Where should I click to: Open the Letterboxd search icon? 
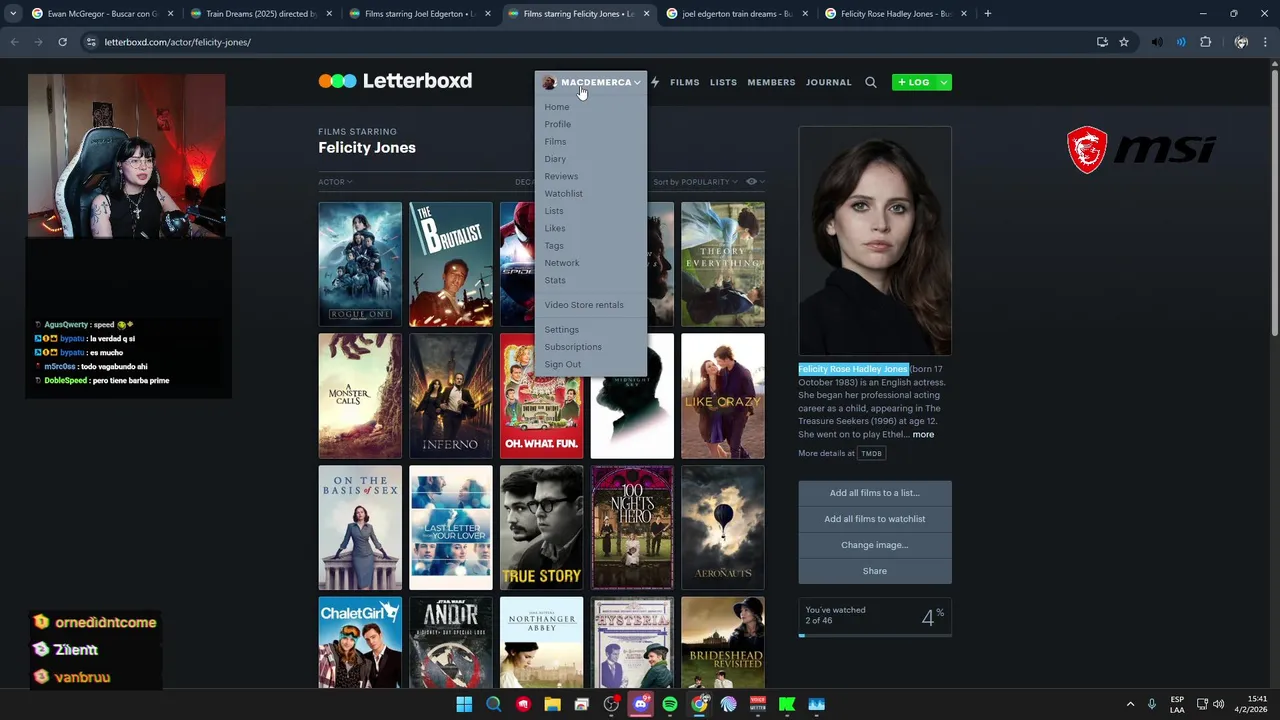tap(870, 82)
